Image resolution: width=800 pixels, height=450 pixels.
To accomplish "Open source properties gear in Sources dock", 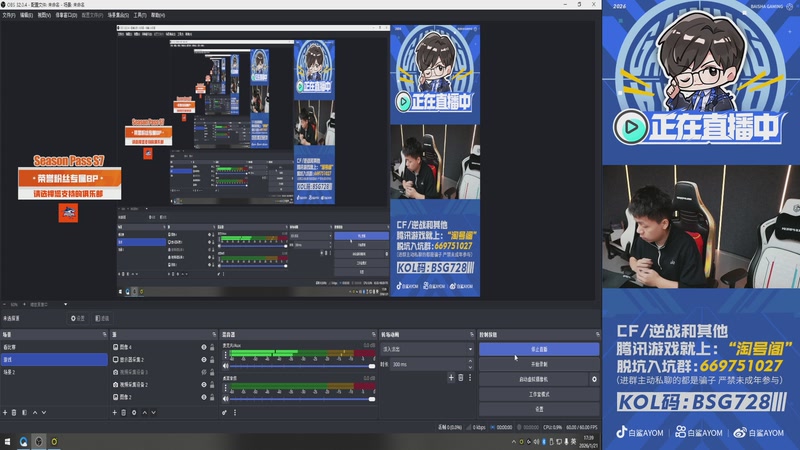I will click(x=134, y=412).
